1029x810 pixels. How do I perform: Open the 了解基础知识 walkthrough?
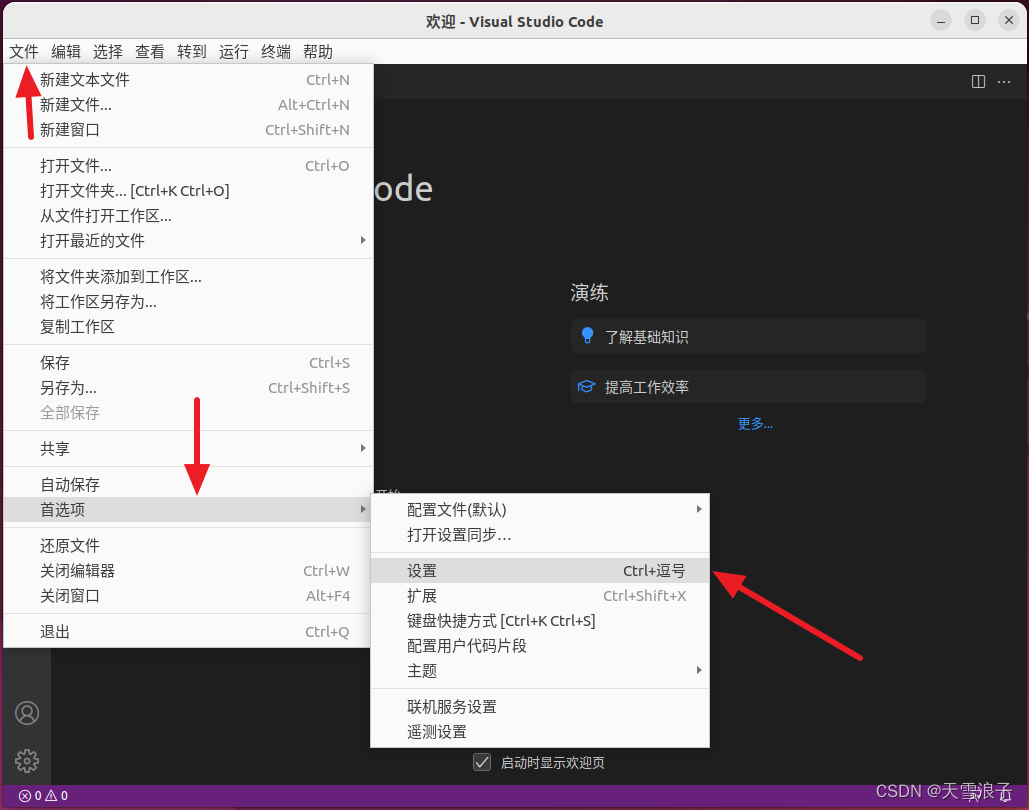[748, 336]
